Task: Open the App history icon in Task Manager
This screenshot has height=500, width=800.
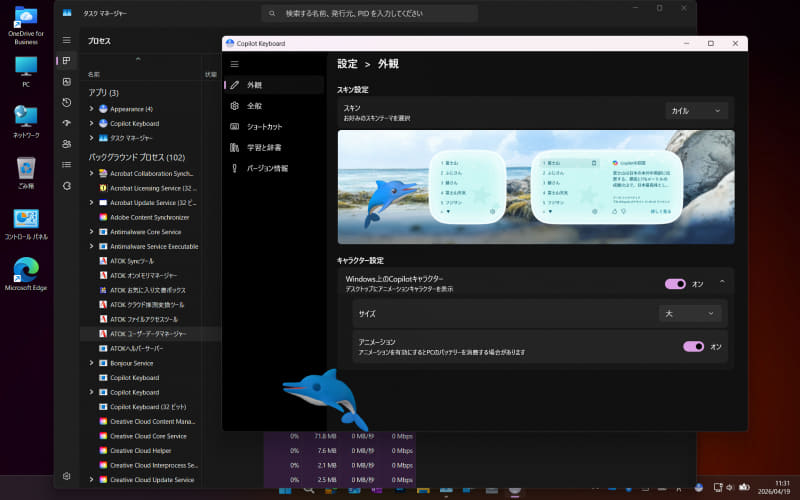Action: pyautogui.click(x=67, y=103)
